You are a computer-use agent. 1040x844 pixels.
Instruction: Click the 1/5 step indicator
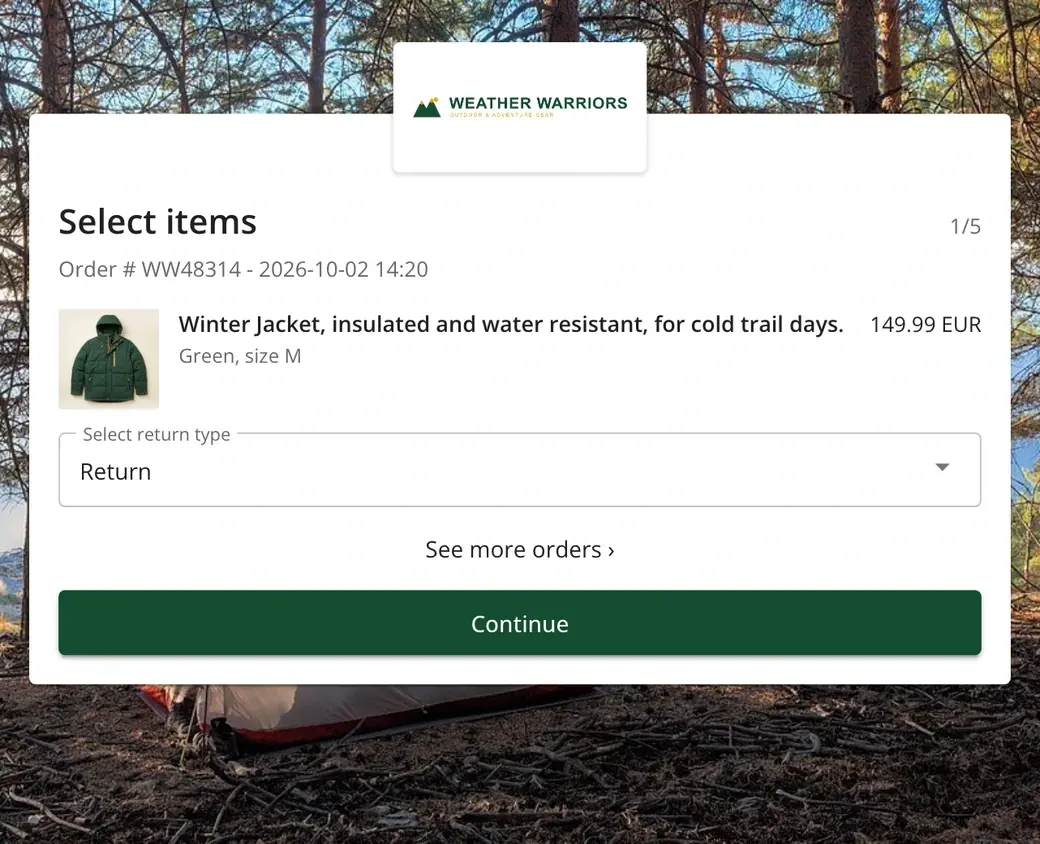pyautogui.click(x=965, y=226)
